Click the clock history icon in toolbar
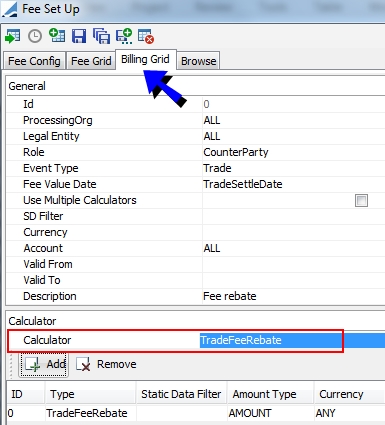 pyautogui.click(x=35, y=36)
